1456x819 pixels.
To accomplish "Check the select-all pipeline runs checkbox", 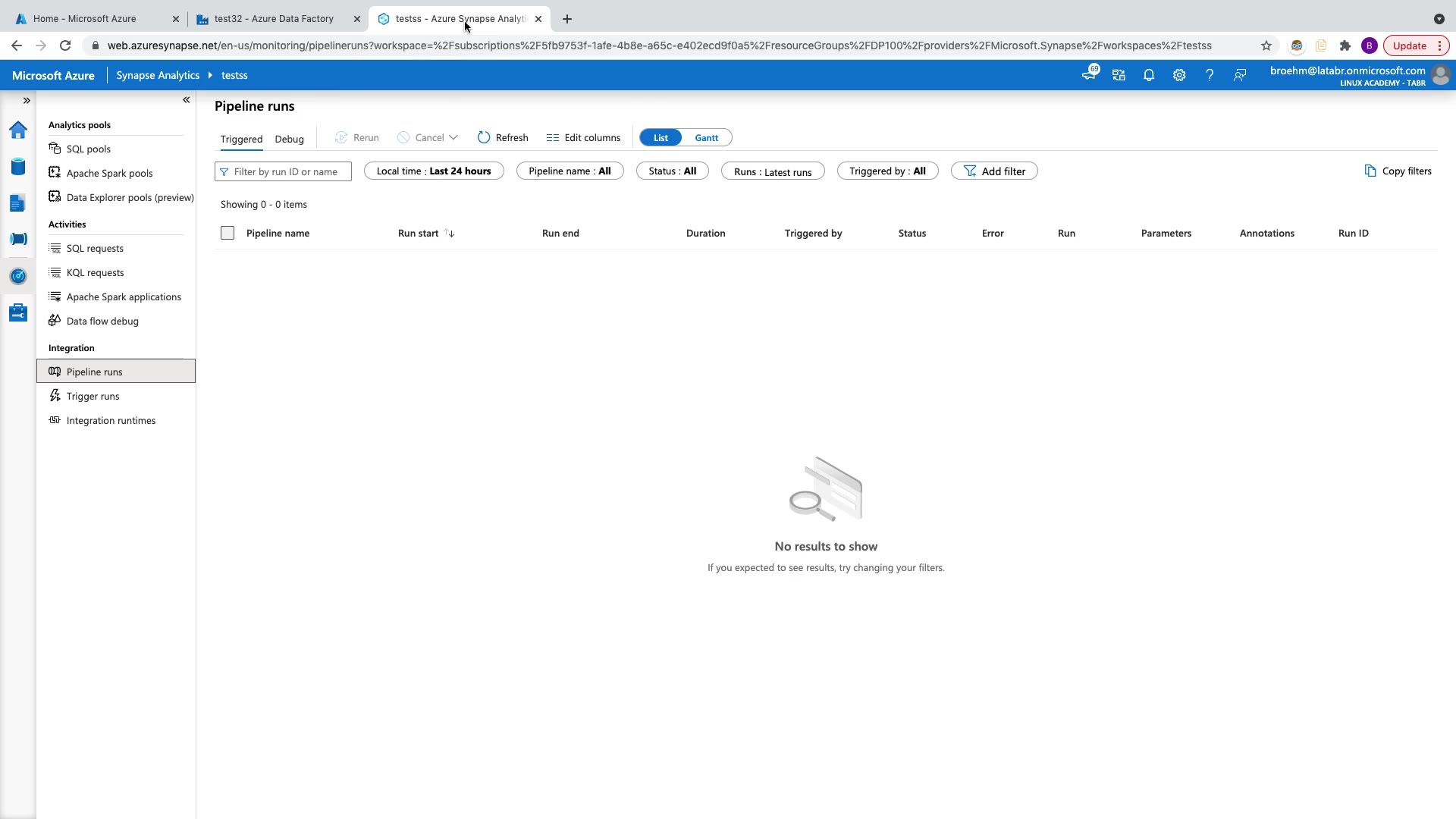I will [227, 233].
